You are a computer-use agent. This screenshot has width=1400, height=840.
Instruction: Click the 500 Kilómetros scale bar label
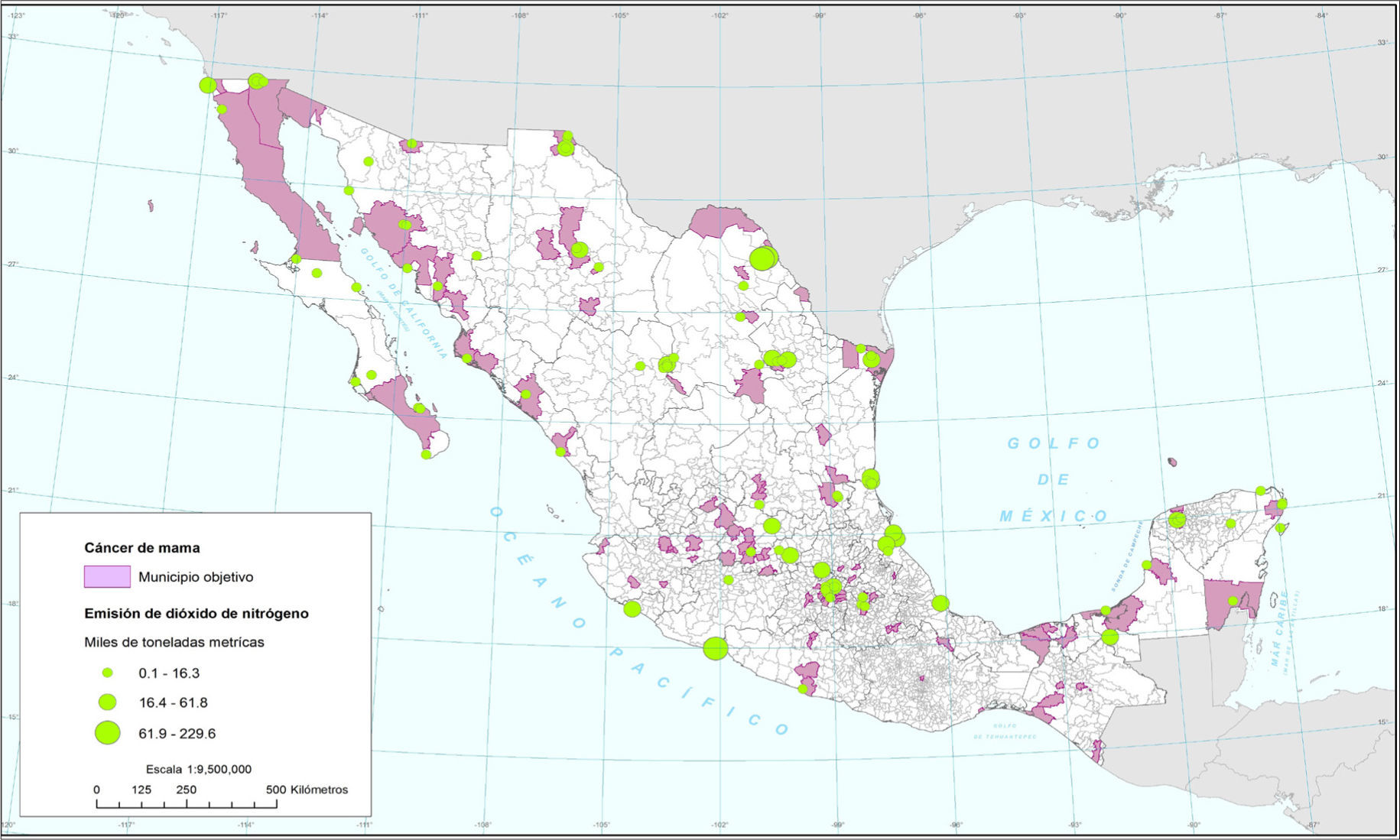click(307, 790)
